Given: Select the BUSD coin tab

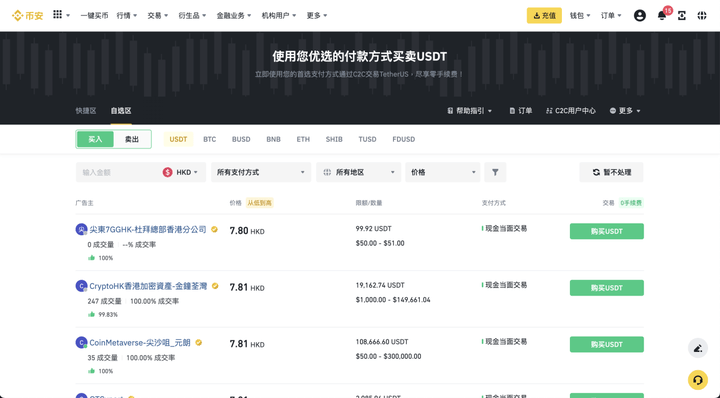Looking at the screenshot, I should point(241,139).
